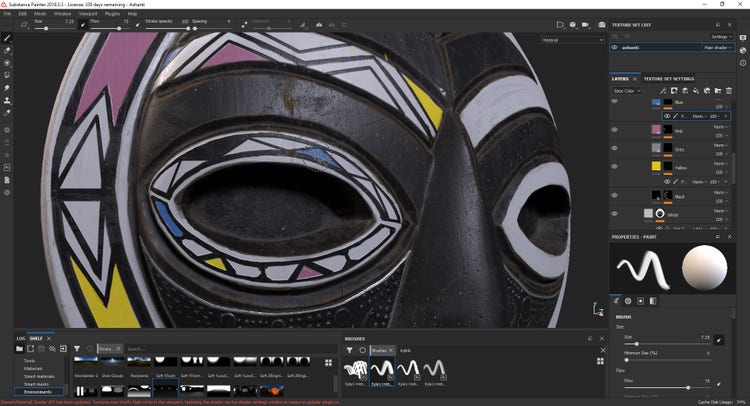This screenshot has width=750, height=406.
Task: Click the shelf filter funnel icon
Action: coord(77,349)
